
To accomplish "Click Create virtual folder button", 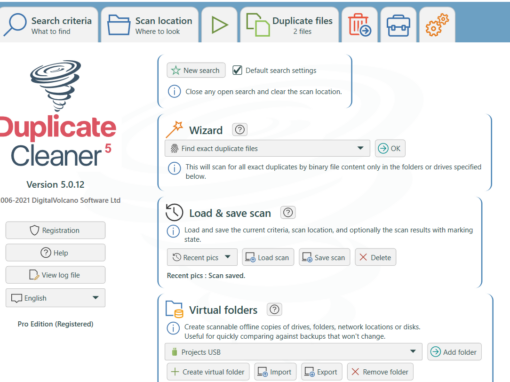I will (208, 372).
